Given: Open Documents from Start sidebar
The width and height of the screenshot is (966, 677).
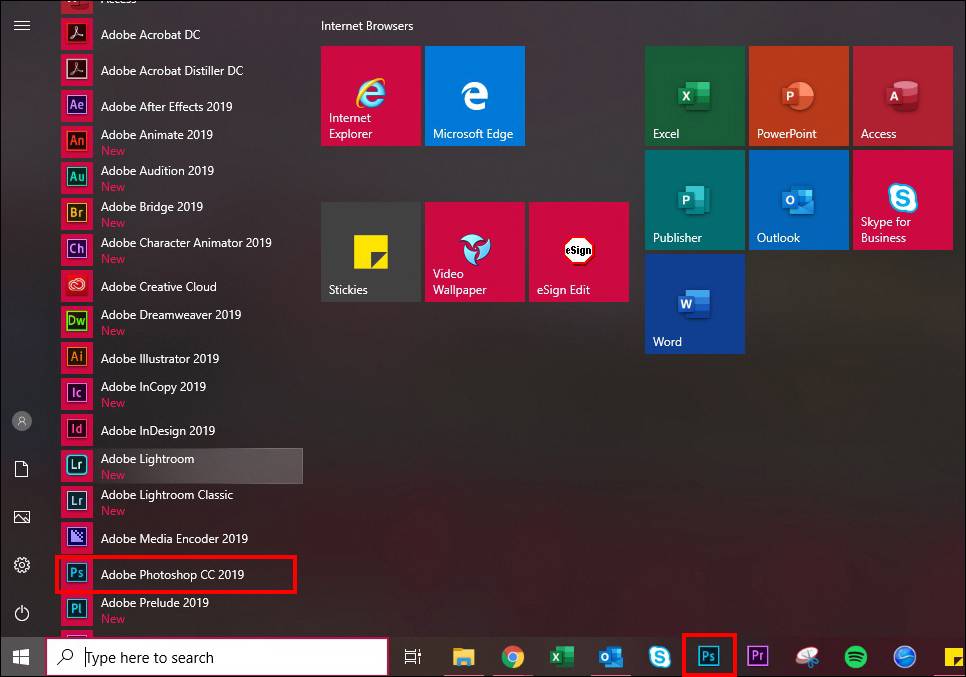Looking at the screenshot, I should point(22,469).
